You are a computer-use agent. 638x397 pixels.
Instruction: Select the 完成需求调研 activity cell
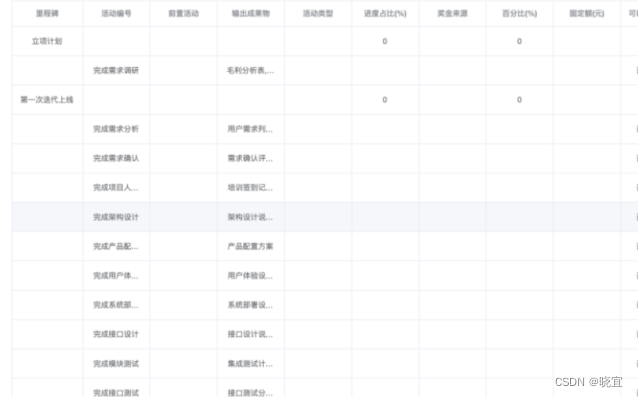point(116,70)
